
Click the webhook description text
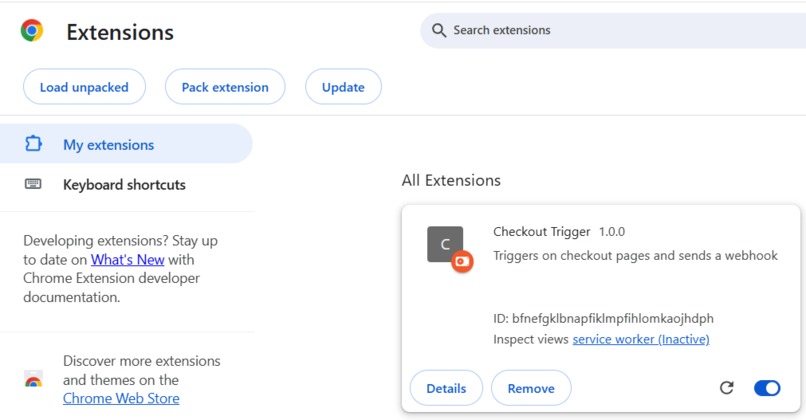(x=635, y=255)
